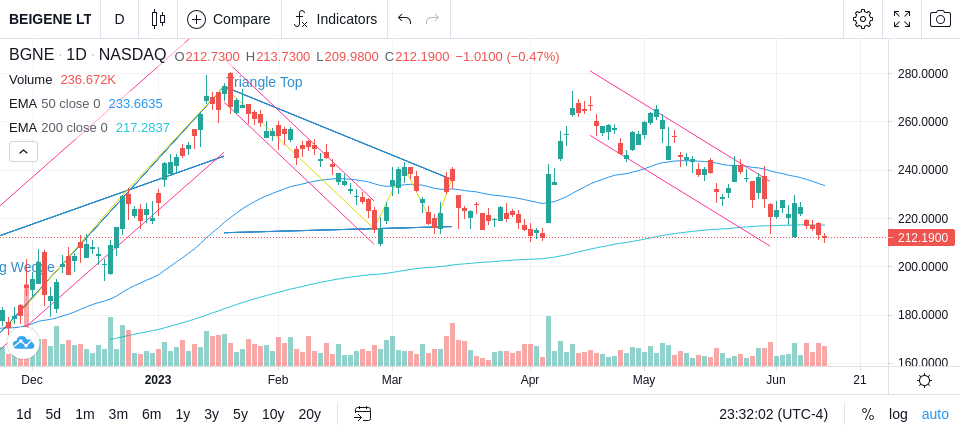
Task: Open time axis settings gear
Action: click(x=924, y=381)
